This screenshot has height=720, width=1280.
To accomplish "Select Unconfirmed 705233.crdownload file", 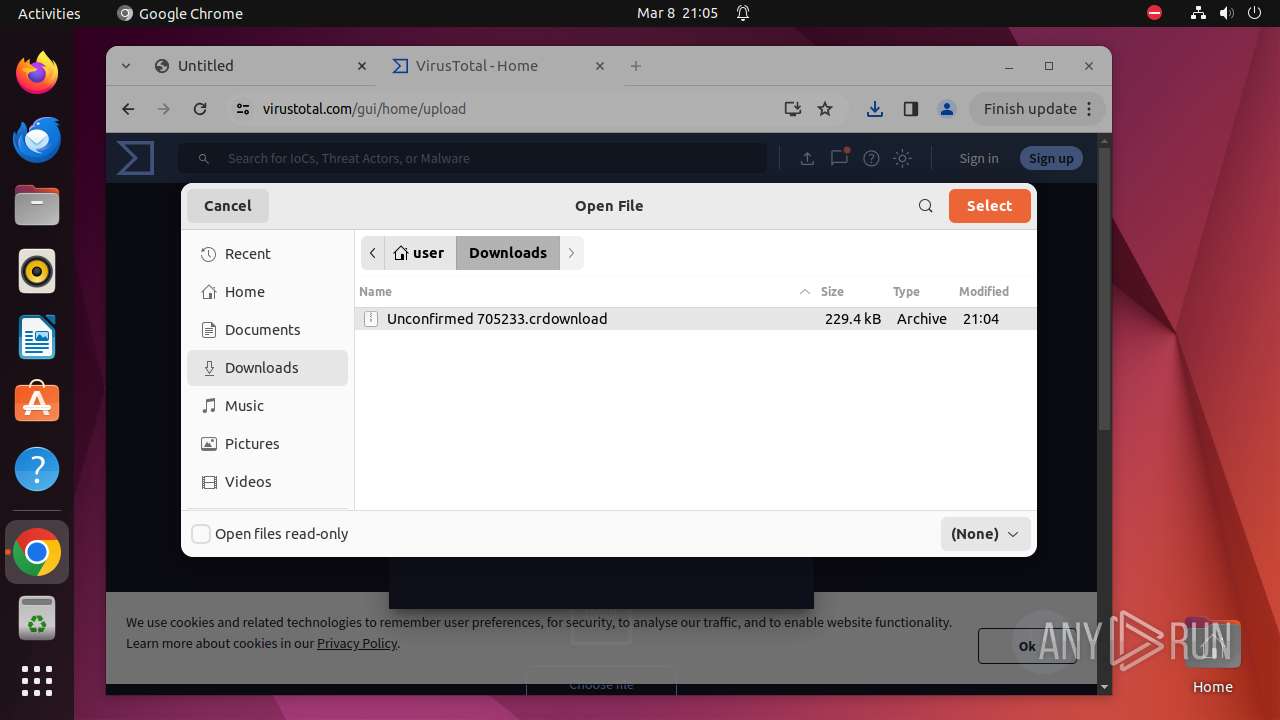I will click(x=696, y=319).
